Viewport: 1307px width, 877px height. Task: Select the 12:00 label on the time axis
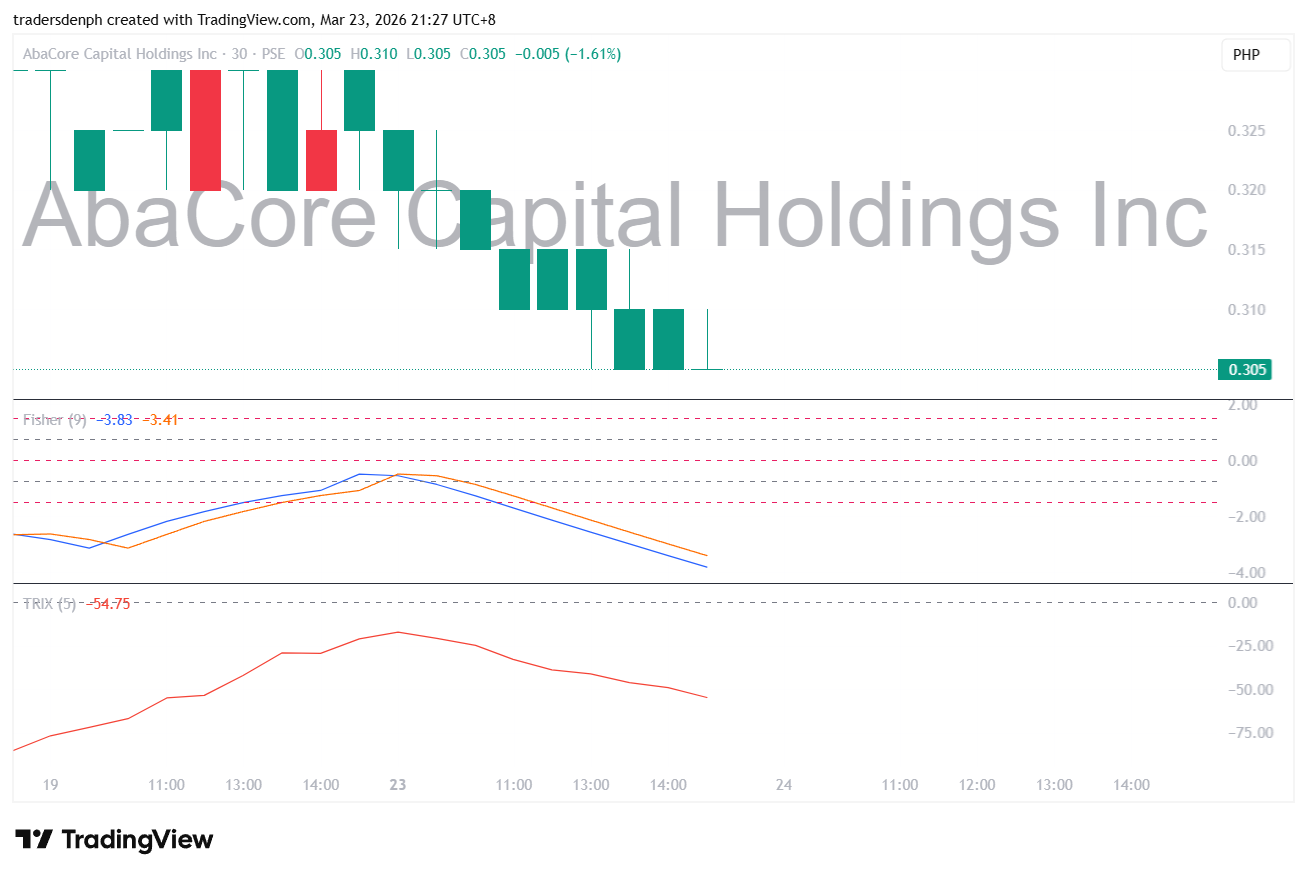tap(977, 785)
